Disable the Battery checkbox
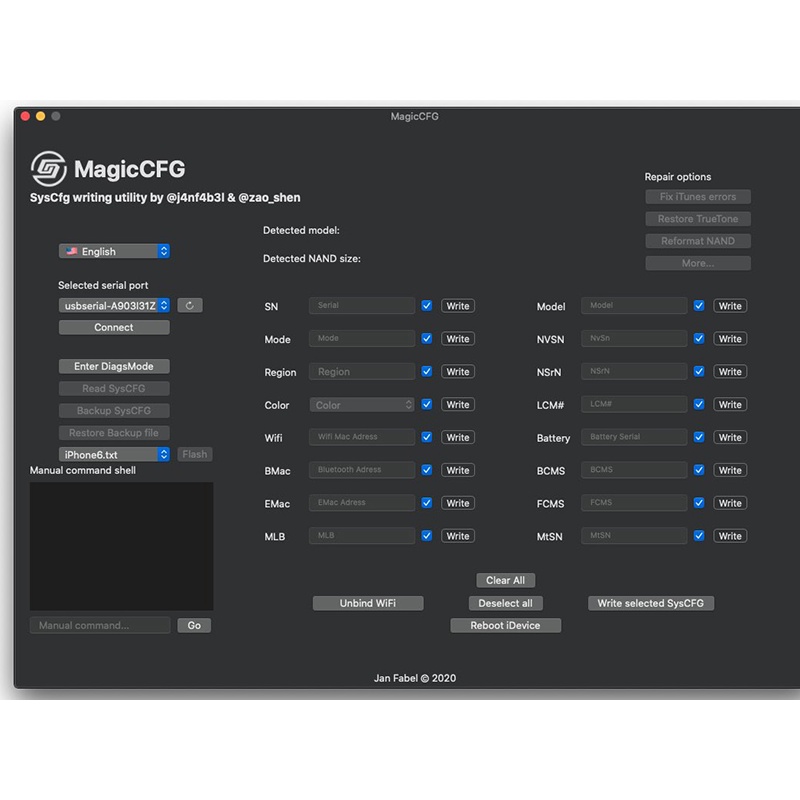 click(x=699, y=437)
